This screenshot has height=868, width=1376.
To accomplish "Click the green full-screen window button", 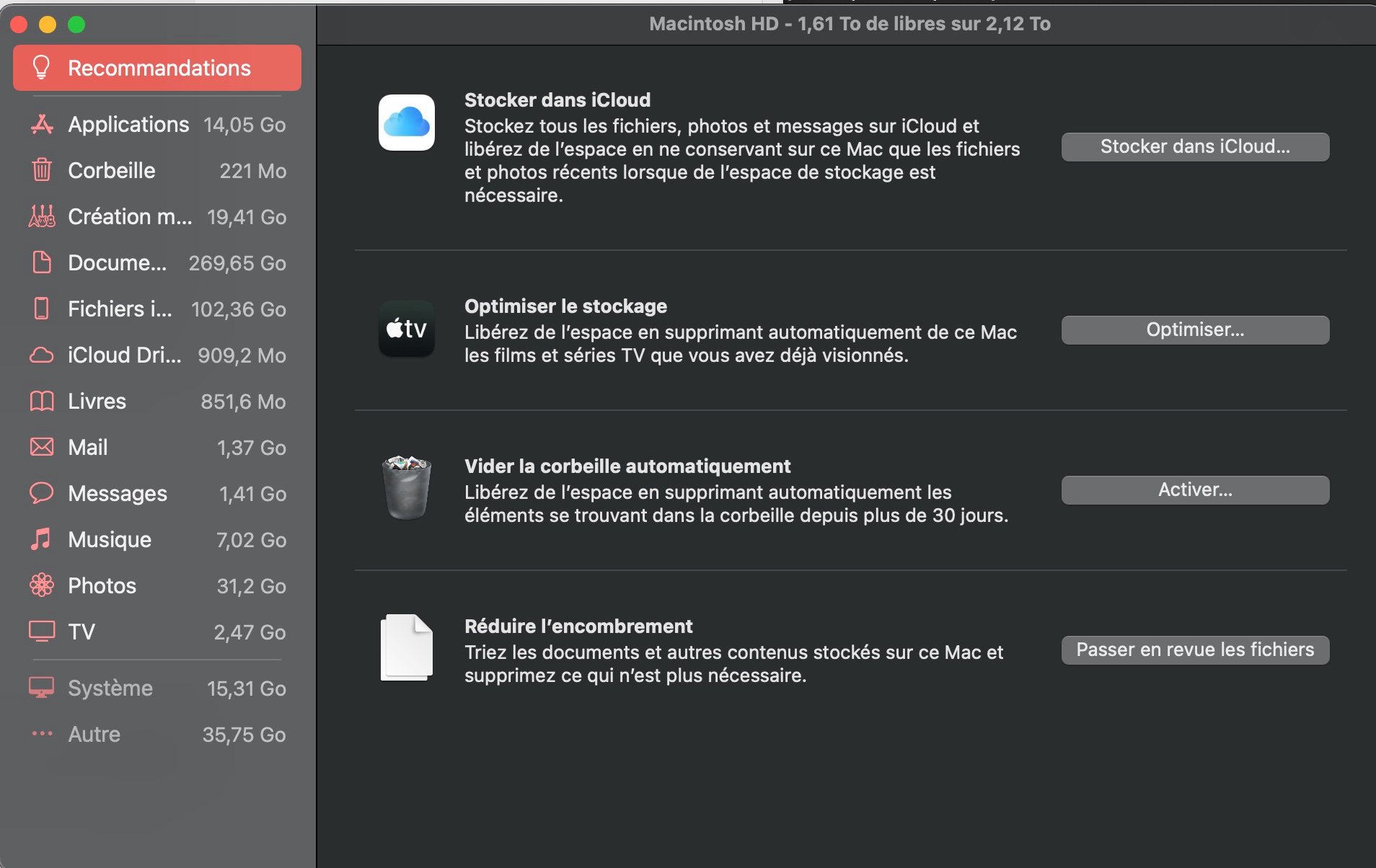I will tap(76, 25).
